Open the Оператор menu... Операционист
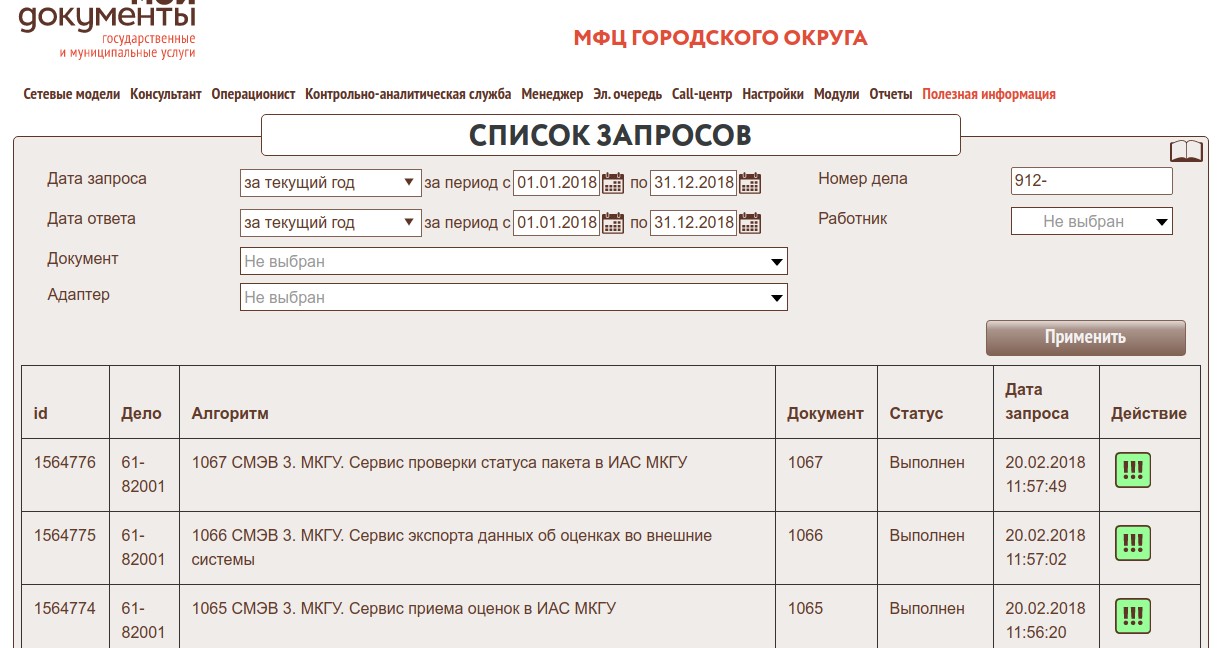This screenshot has height=648, width=1222. point(253,94)
